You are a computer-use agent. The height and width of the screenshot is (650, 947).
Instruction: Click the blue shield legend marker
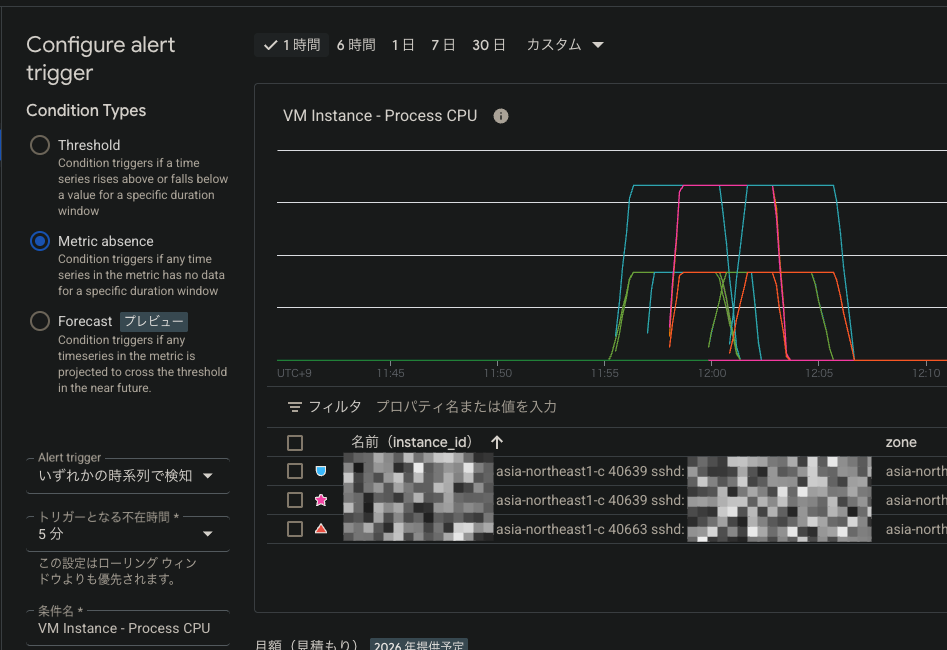coord(321,471)
